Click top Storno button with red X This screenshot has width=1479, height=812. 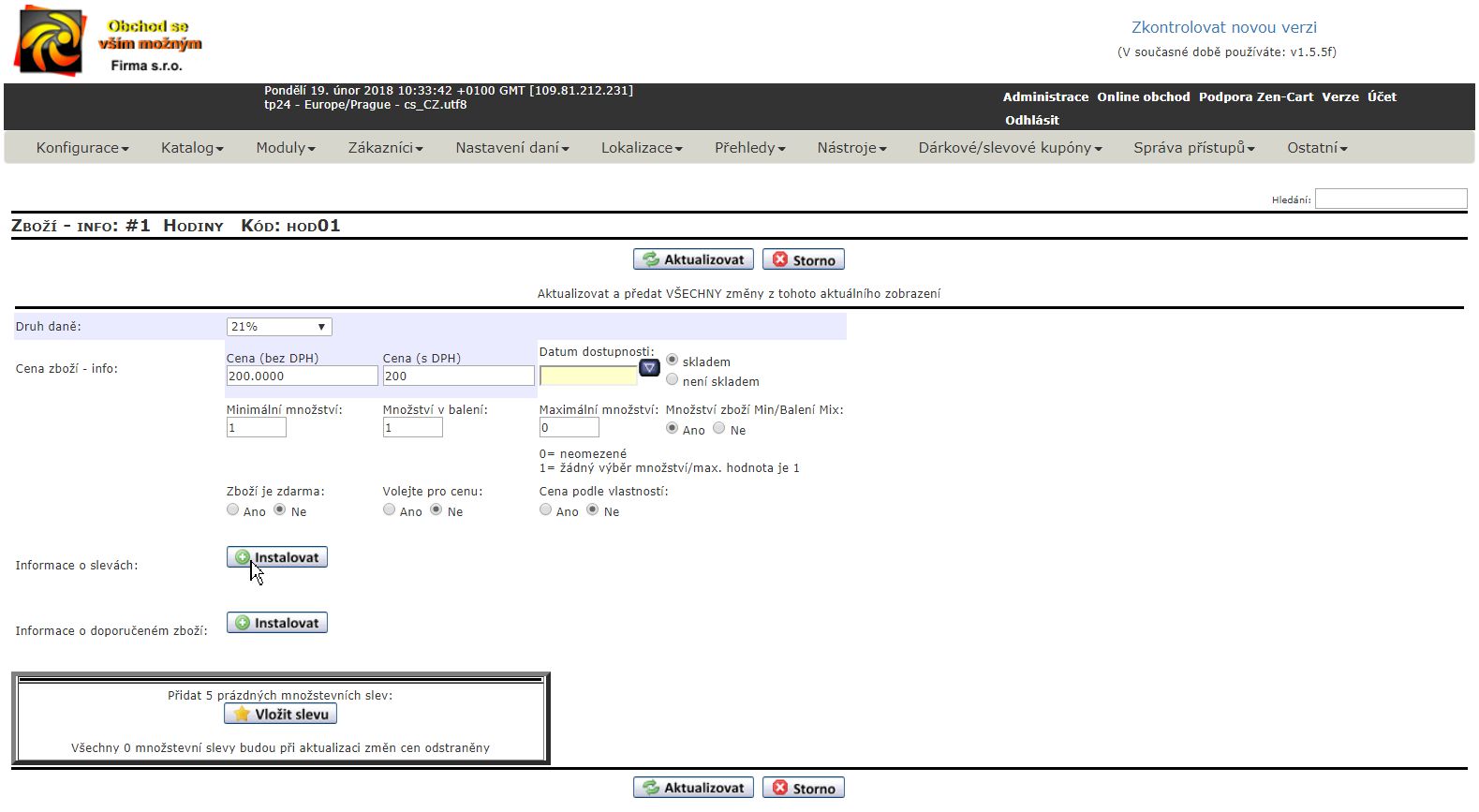coord(803,259)
